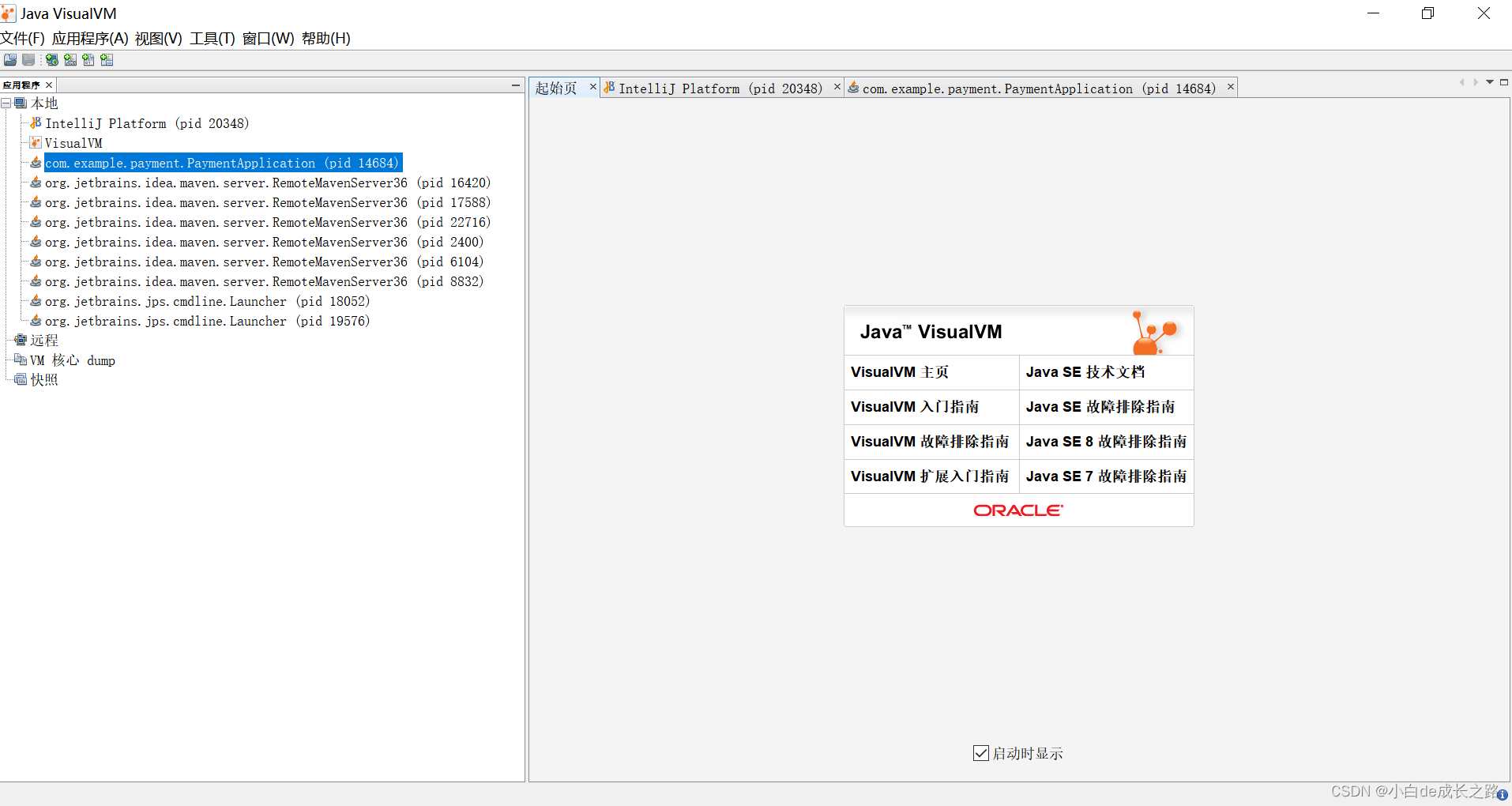
Task: Click the VisualVM icon in applications tree
Action: [36, 143]
